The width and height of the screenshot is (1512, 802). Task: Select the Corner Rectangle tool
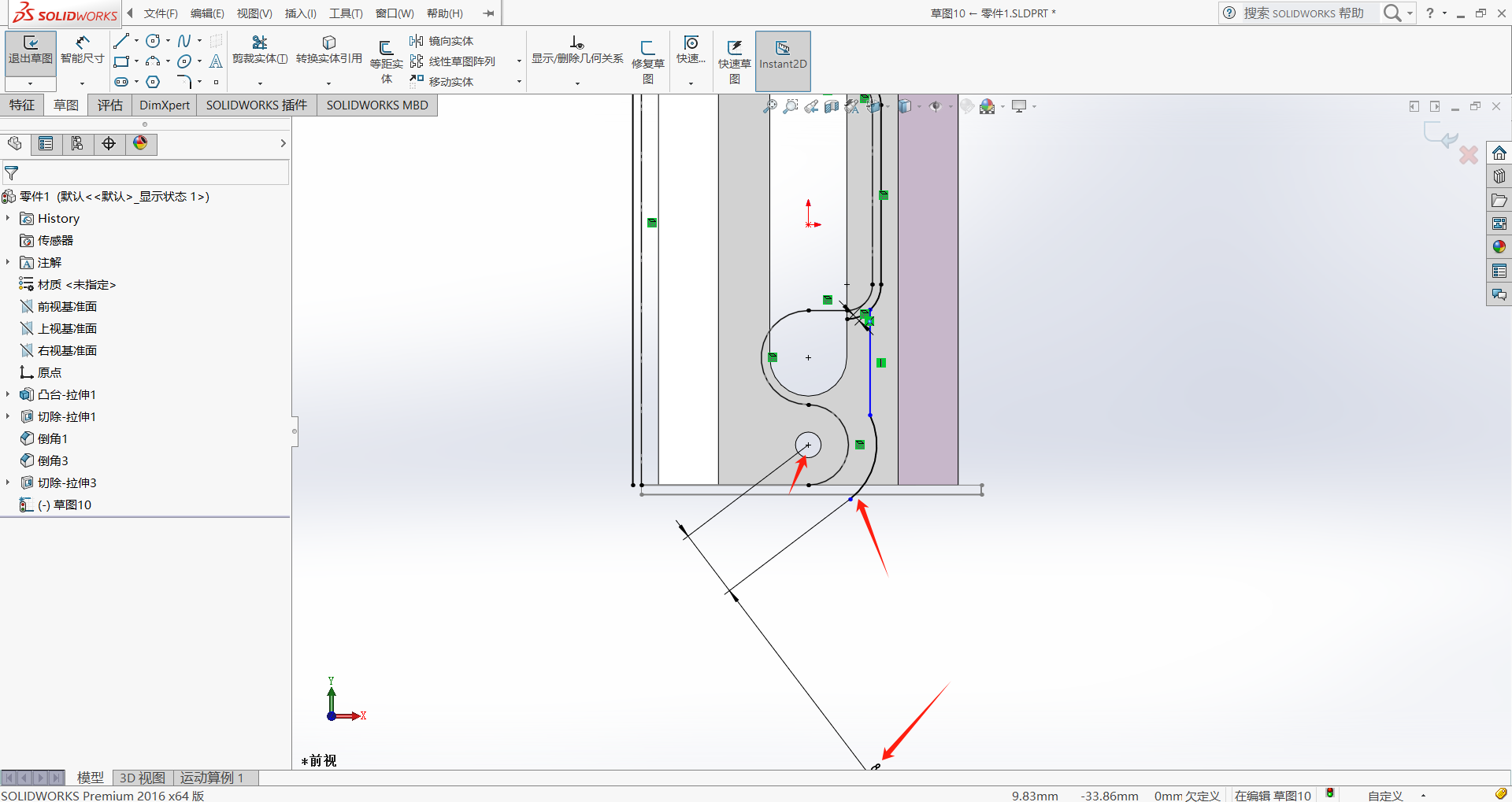coord(120,61)
